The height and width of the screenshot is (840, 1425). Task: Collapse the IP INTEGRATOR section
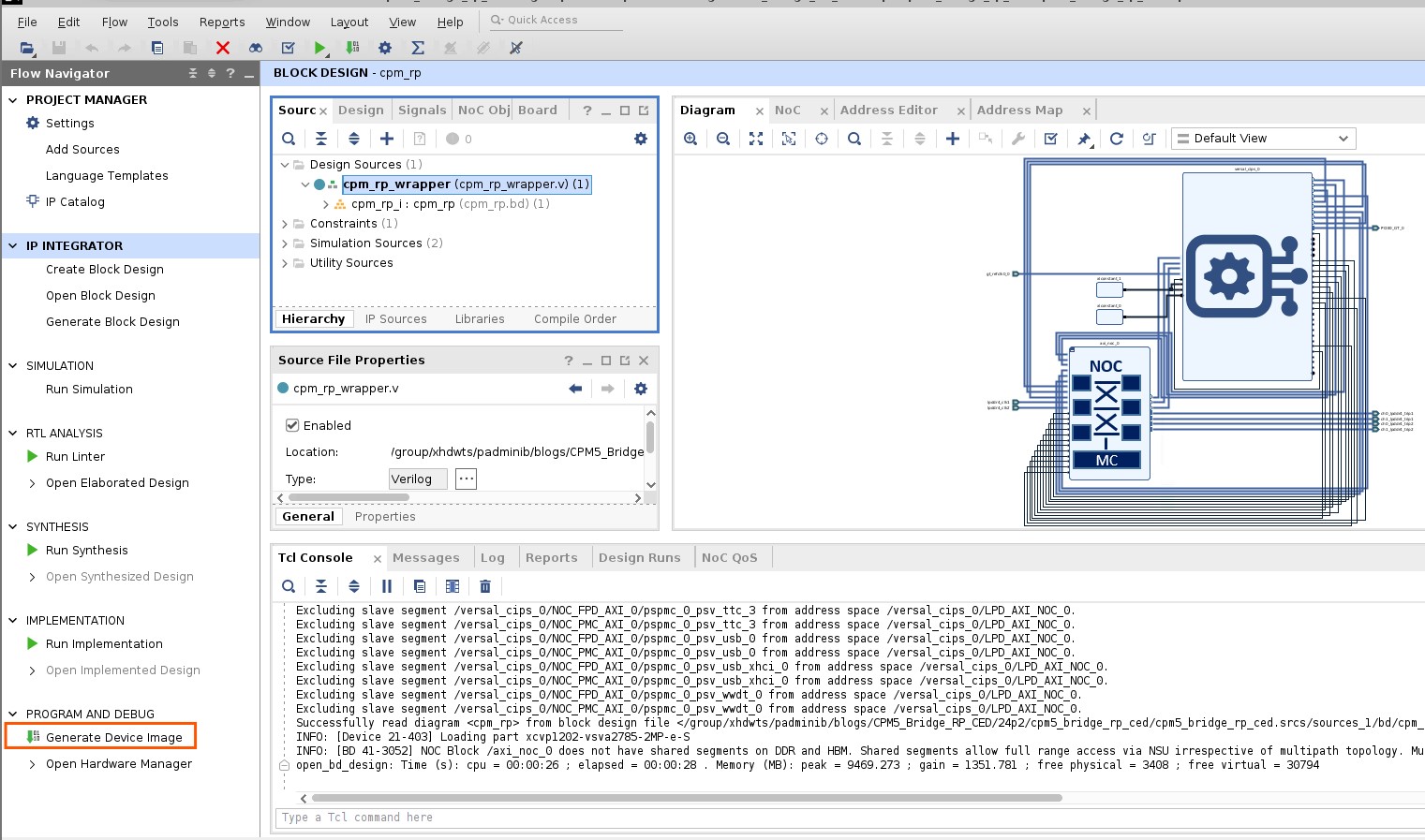click(x=13, y=246)
